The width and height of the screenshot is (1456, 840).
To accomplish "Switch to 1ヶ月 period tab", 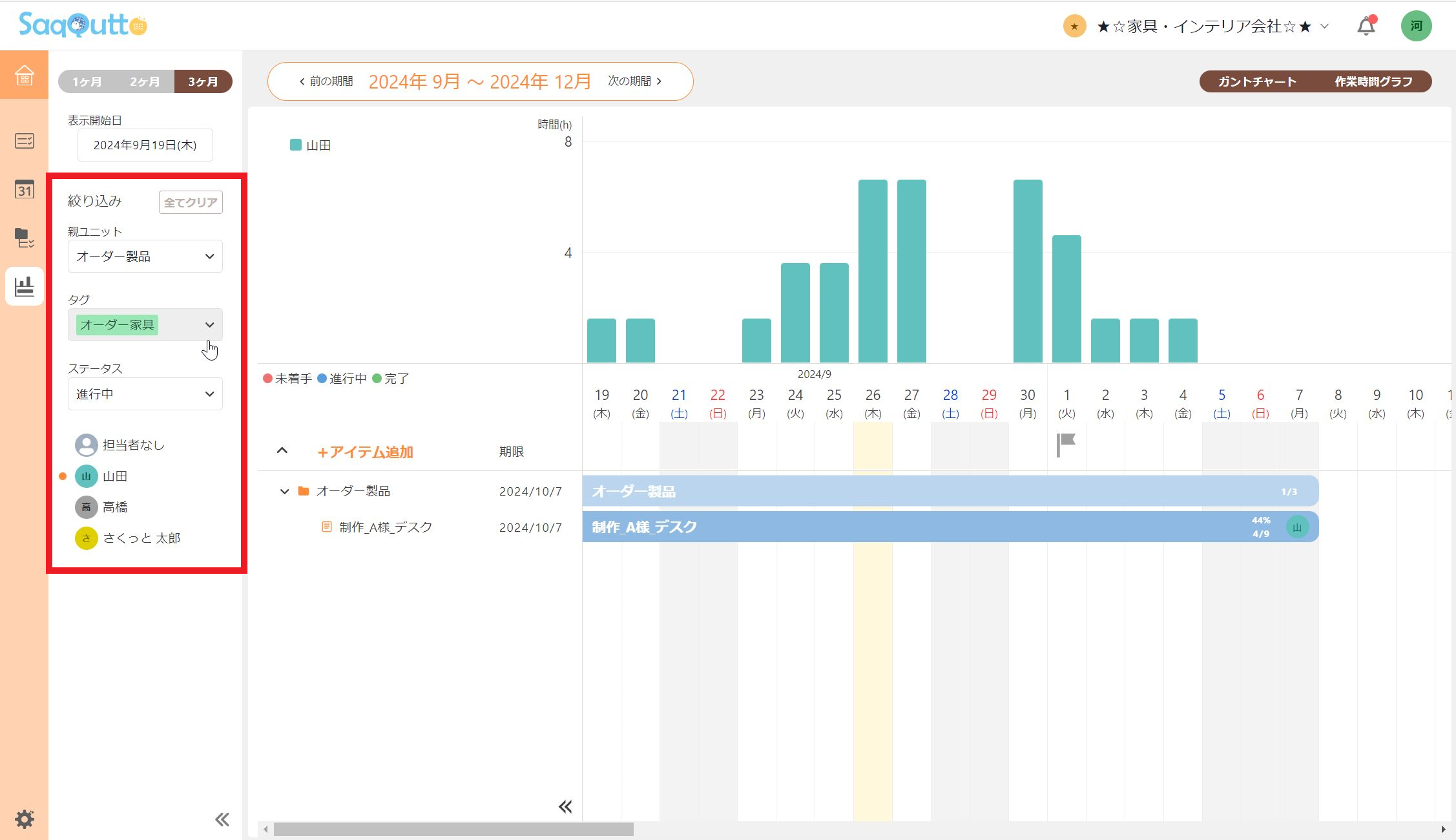I will tap(87, 82).
